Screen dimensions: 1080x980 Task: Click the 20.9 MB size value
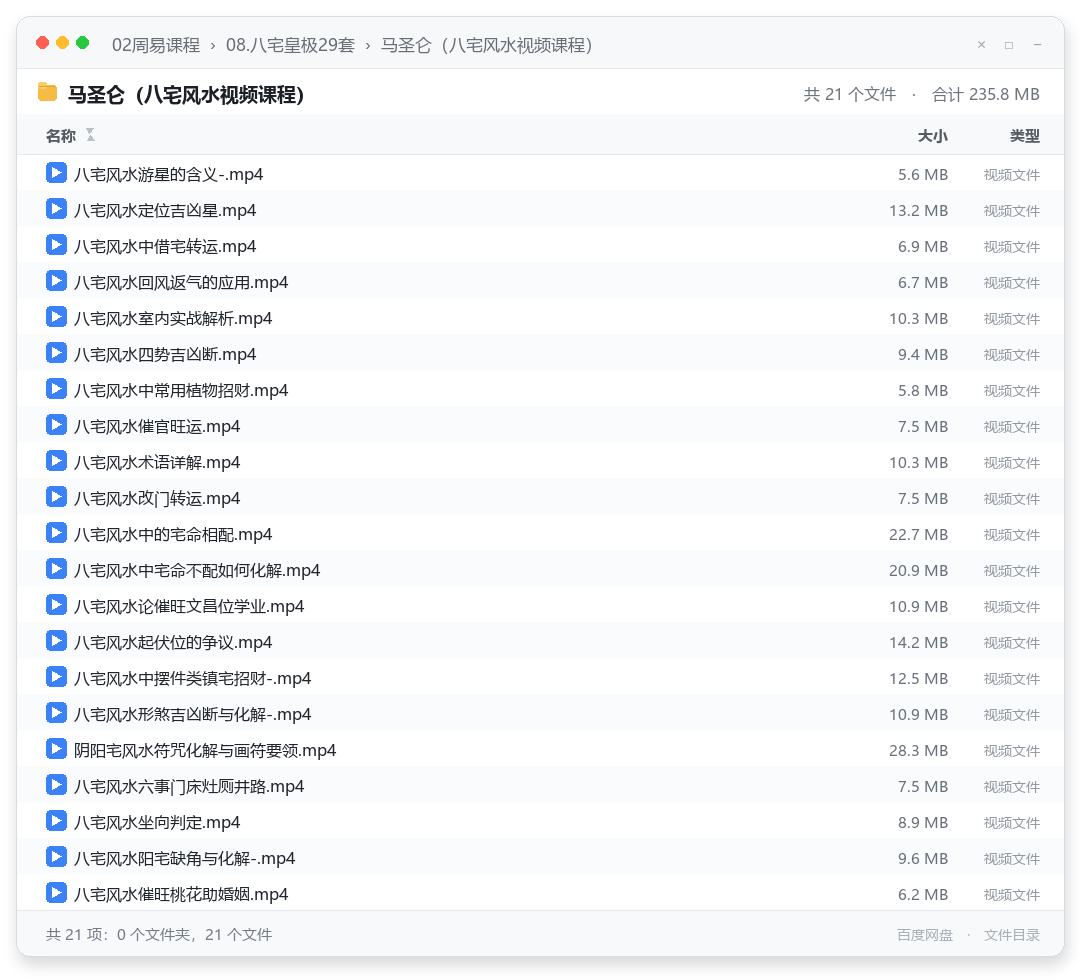[918, 570]
